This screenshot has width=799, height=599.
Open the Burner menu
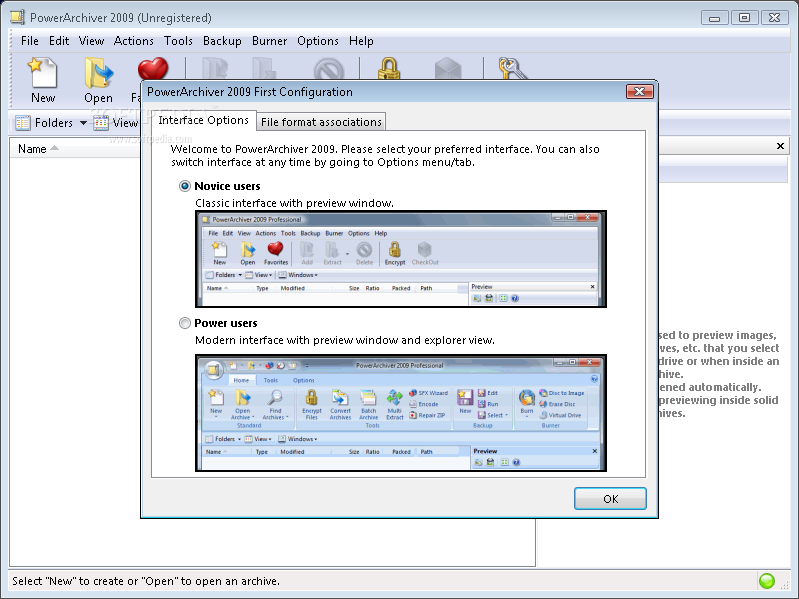(x=269, y=41)
